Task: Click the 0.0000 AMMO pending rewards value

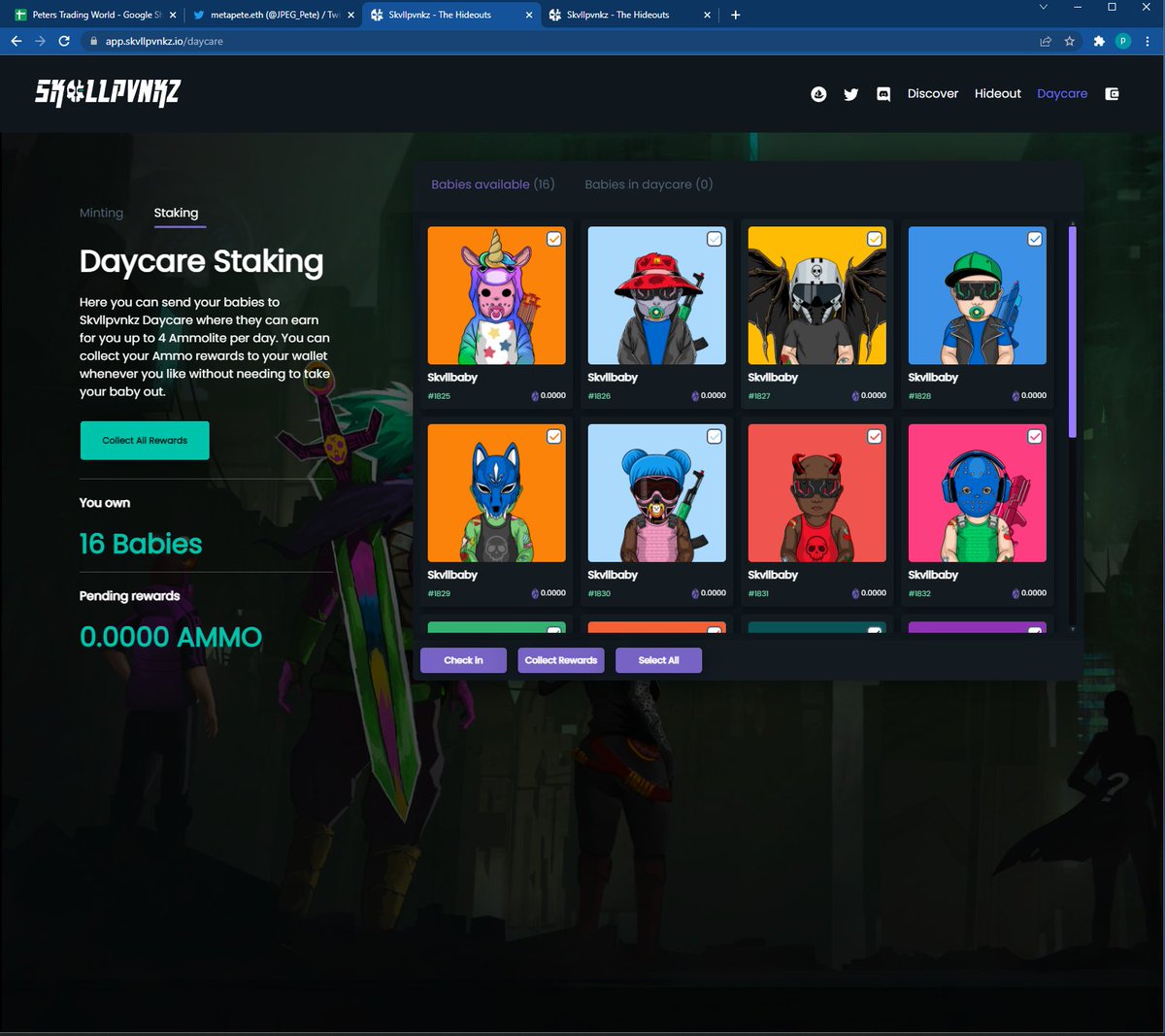Action: coord(171,637)
